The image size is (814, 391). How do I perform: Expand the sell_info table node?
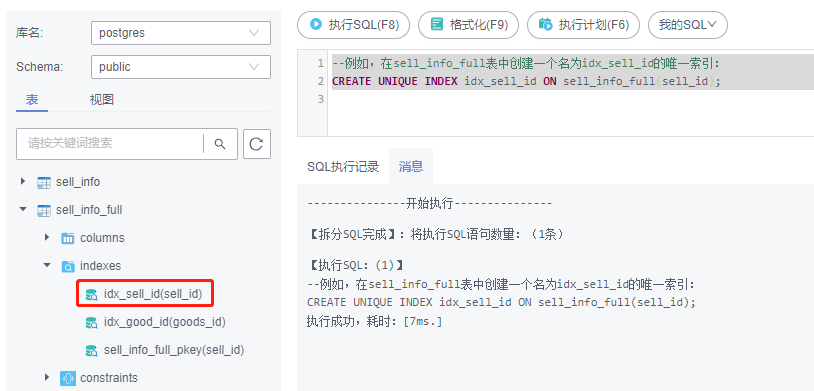[x=22, y=182]
